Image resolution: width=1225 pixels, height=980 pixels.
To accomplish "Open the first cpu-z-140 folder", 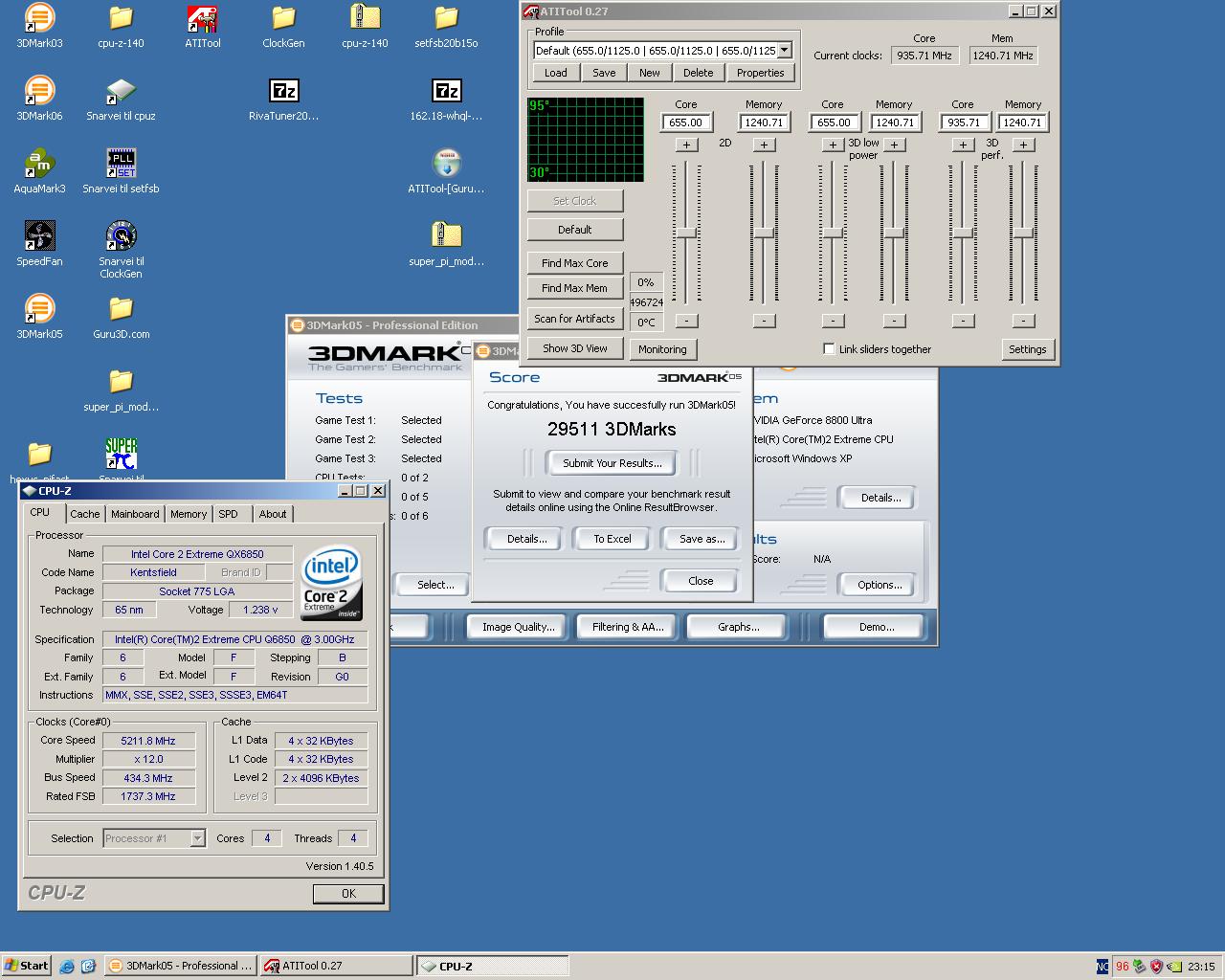I will 121,26.
